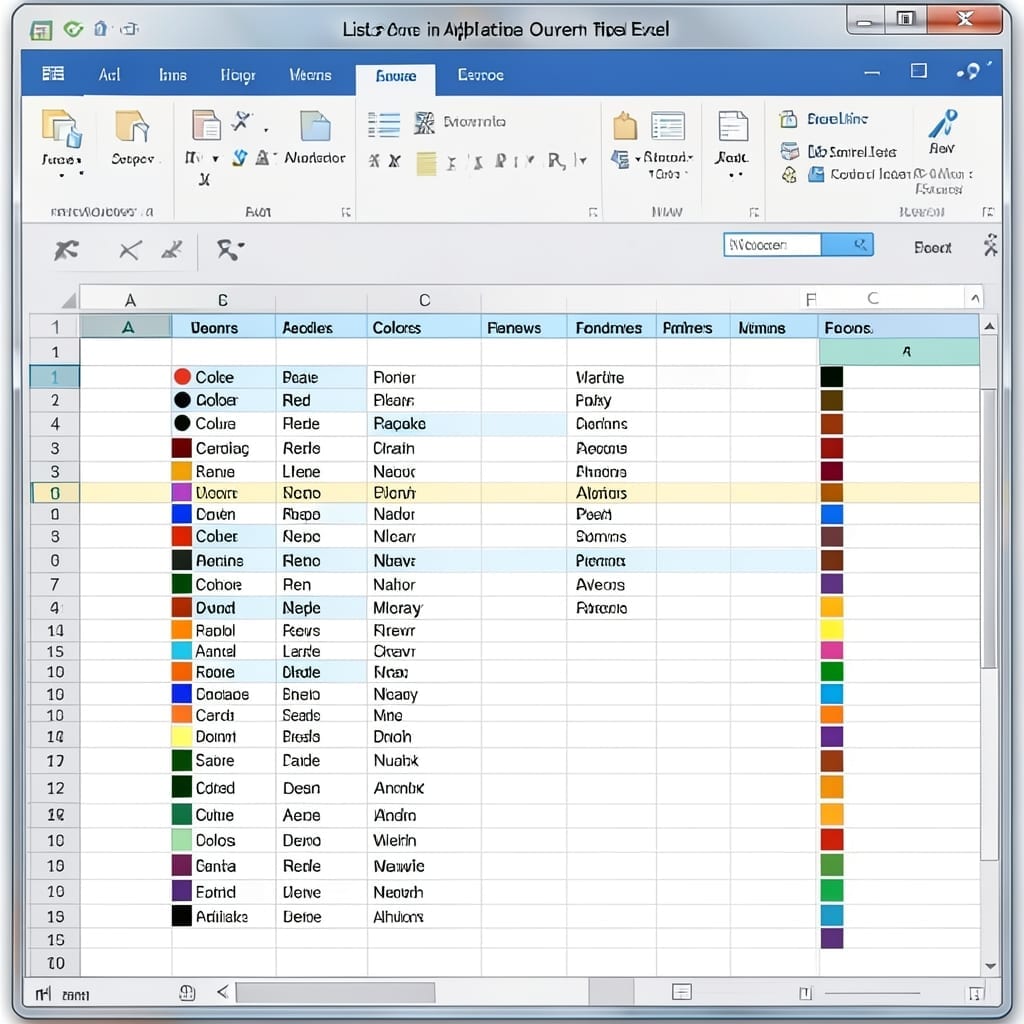Open the dropdown arrow next to R format icon

click(583, 160)
